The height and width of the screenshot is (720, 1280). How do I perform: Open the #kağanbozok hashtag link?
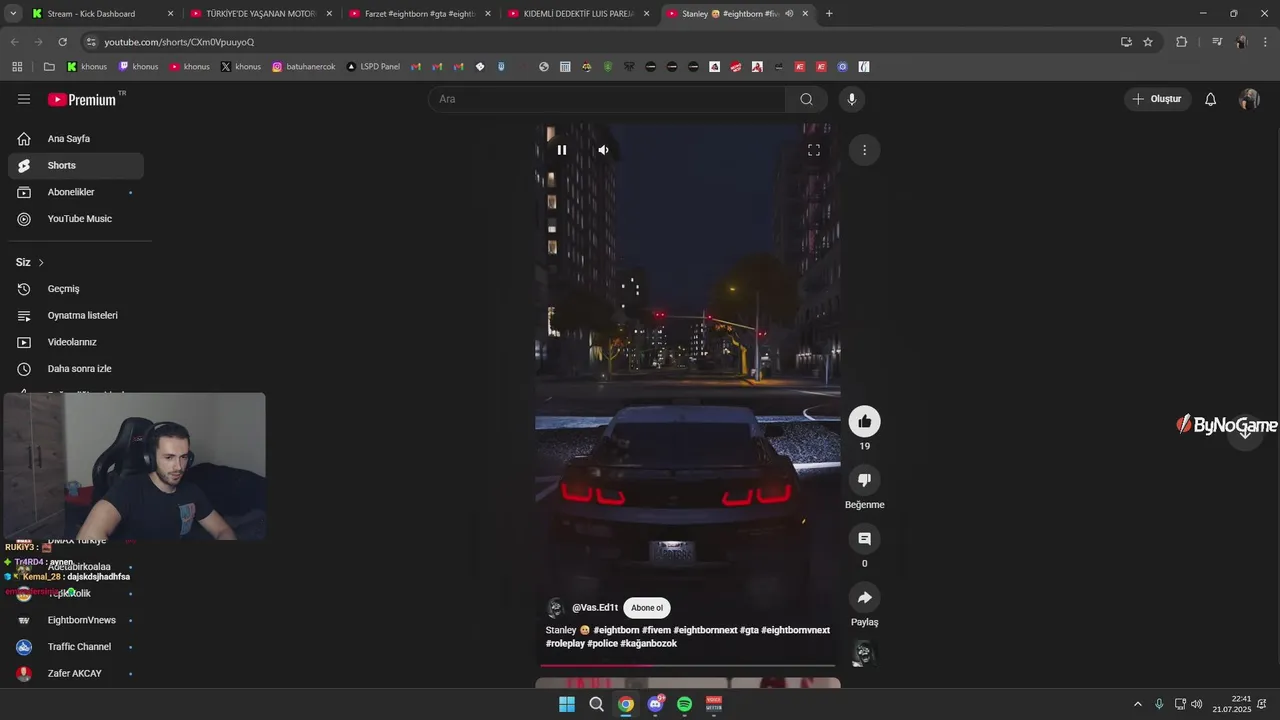[x=648, y=643]
